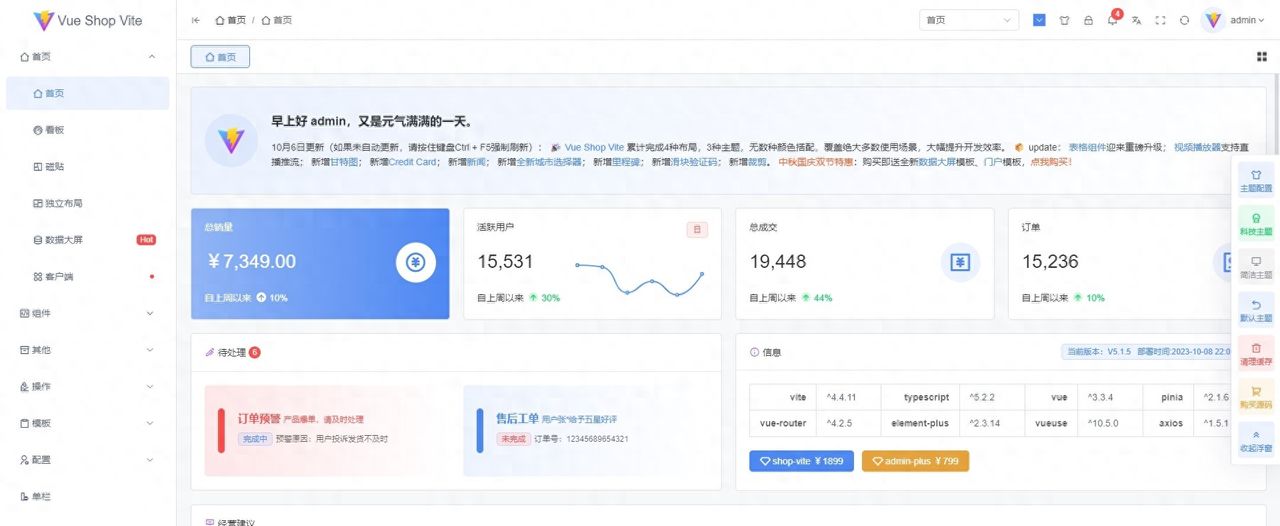The width and height of the screenshot is (1280, 526).
Task: Click the 完成中 status tag
Action: pos(255,439)
